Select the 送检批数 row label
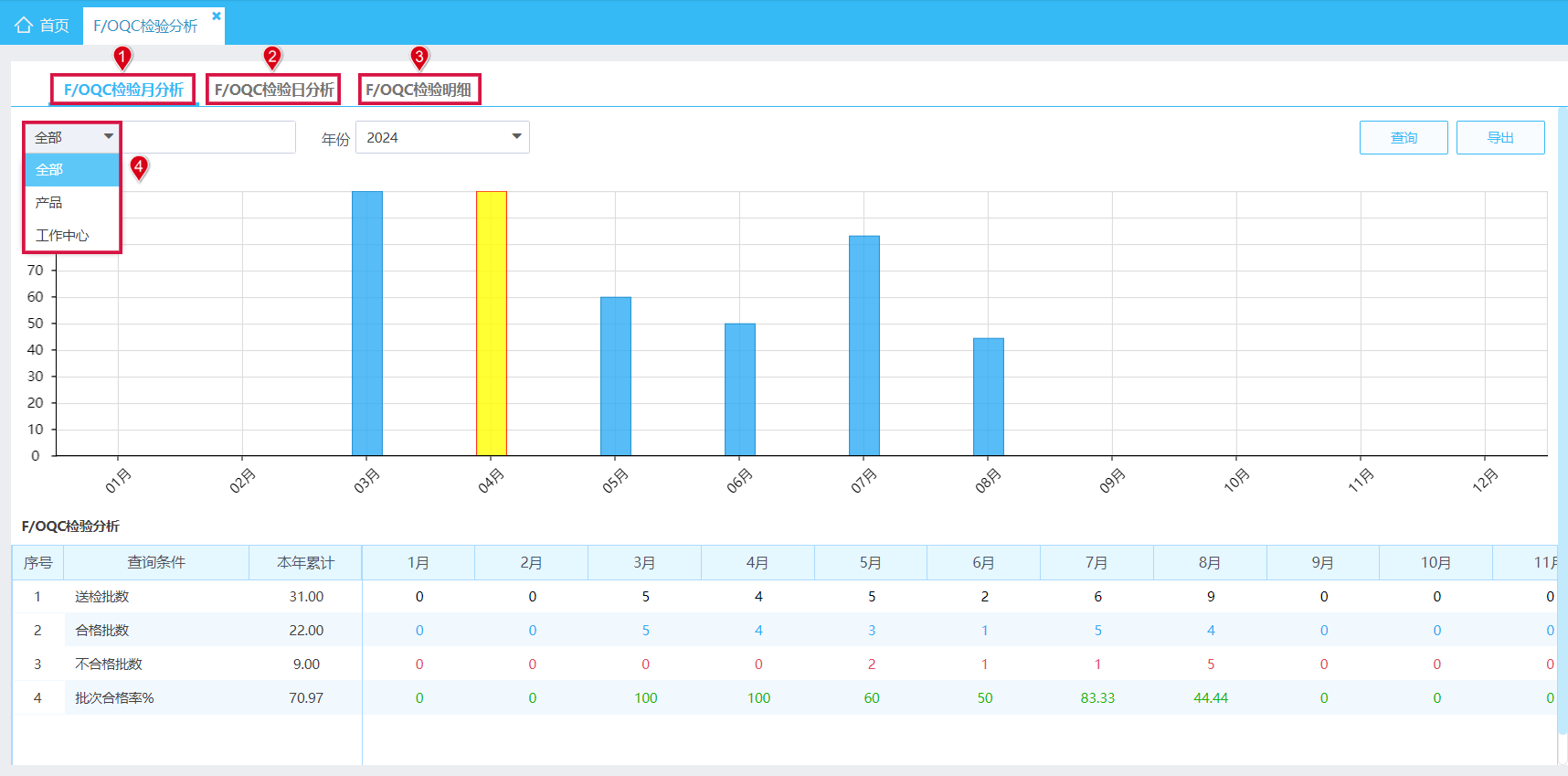Viewport: 1568px width, 776px height. coord(102,597)
